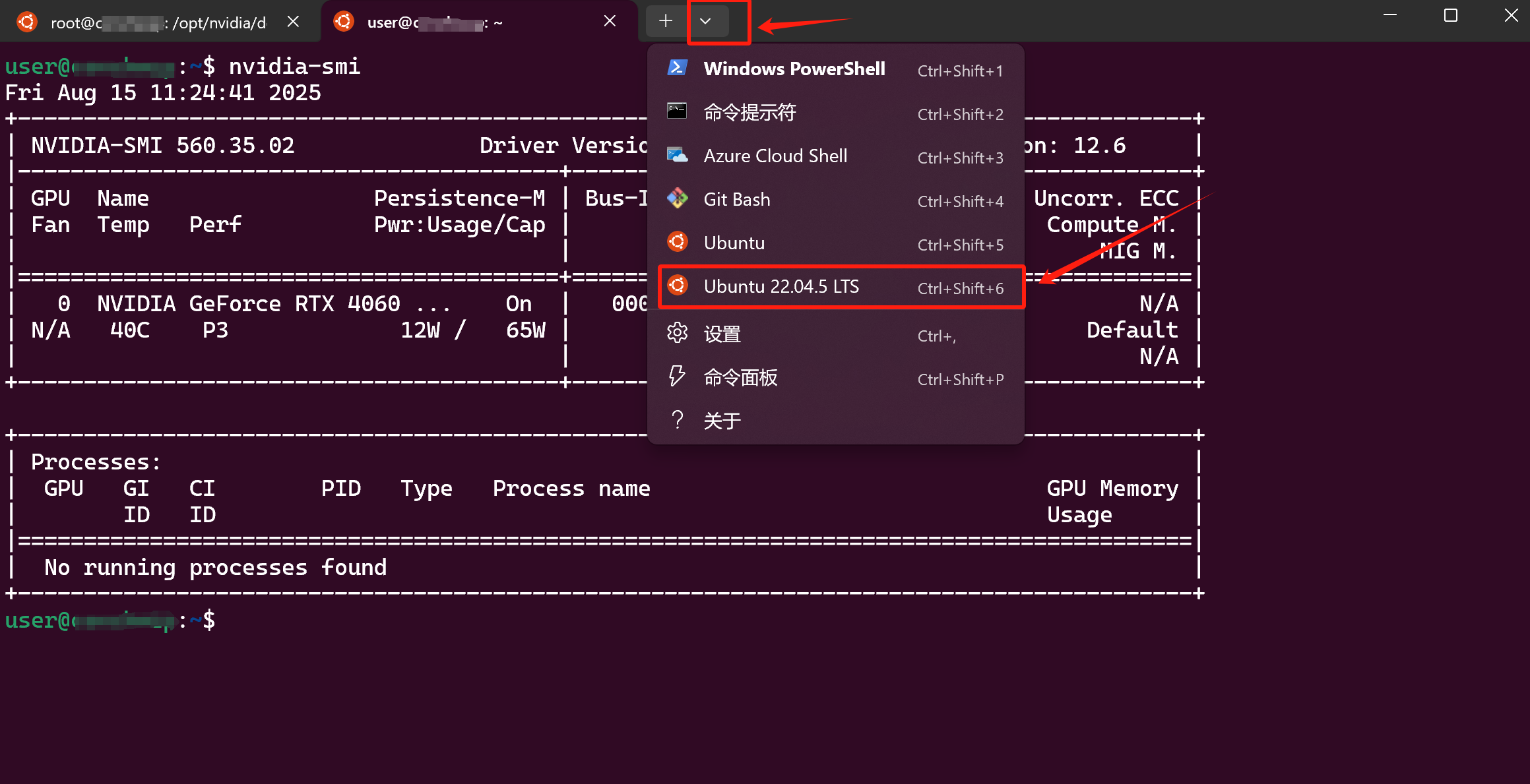Select the Windows PowerShell profile icon

(677, 68)
